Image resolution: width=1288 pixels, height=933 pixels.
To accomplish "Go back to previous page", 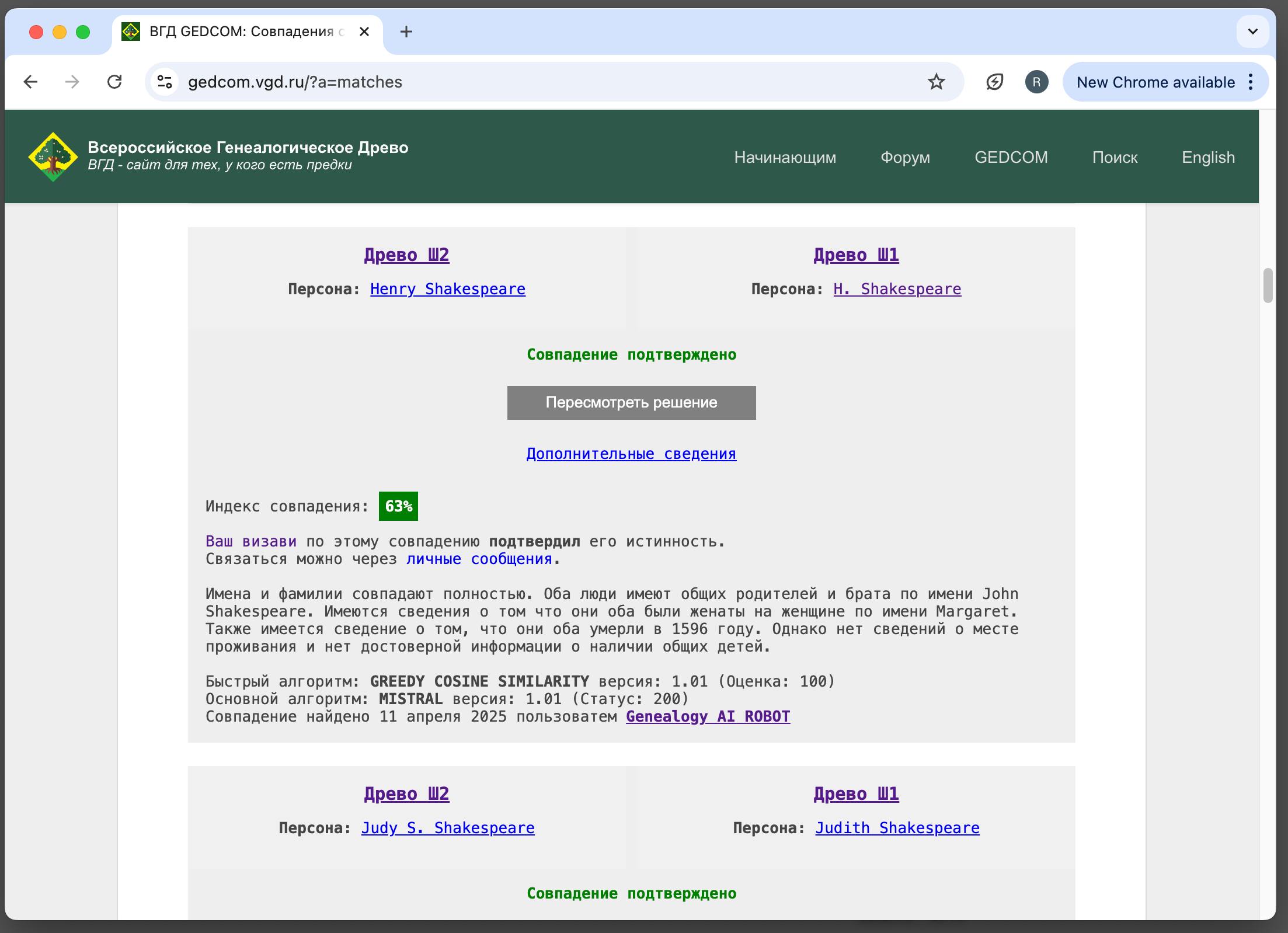I will point(31,82).
